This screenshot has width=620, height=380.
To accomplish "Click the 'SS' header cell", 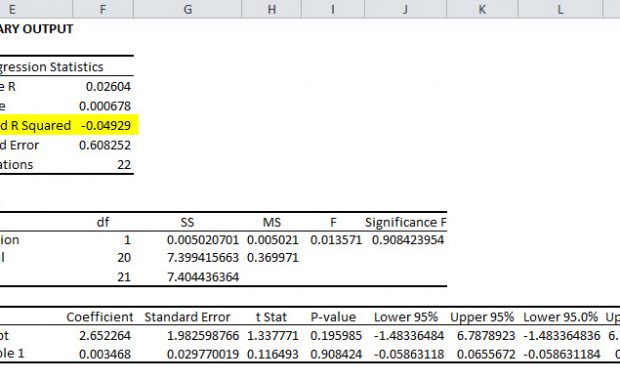I will click(187, 222).
